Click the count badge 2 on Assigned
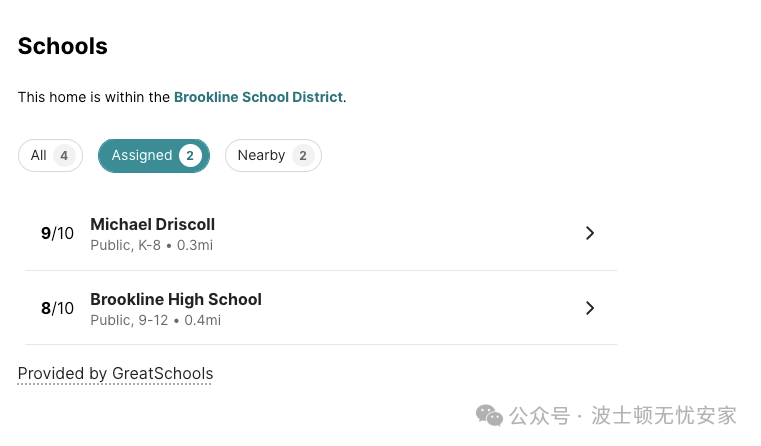 (190, 156)
